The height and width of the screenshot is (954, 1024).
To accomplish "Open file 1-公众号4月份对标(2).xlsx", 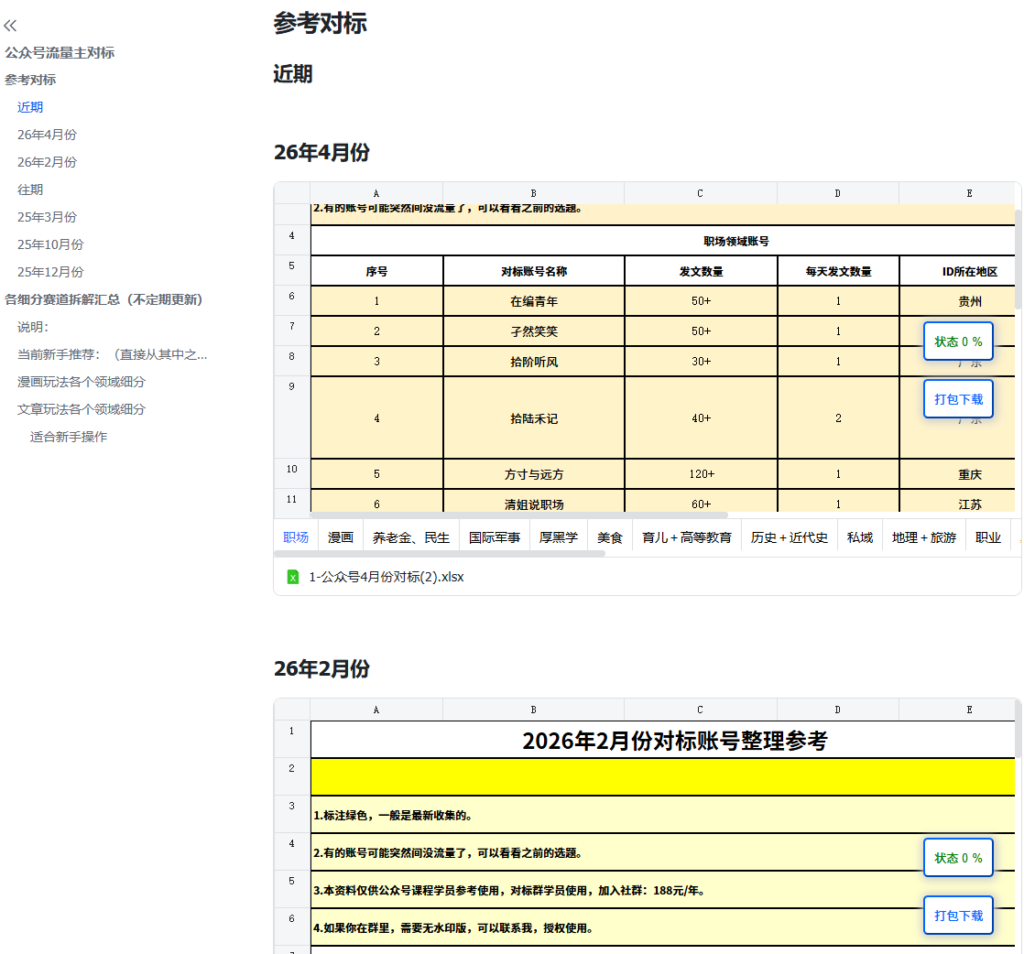I will [x=386, y=577].
